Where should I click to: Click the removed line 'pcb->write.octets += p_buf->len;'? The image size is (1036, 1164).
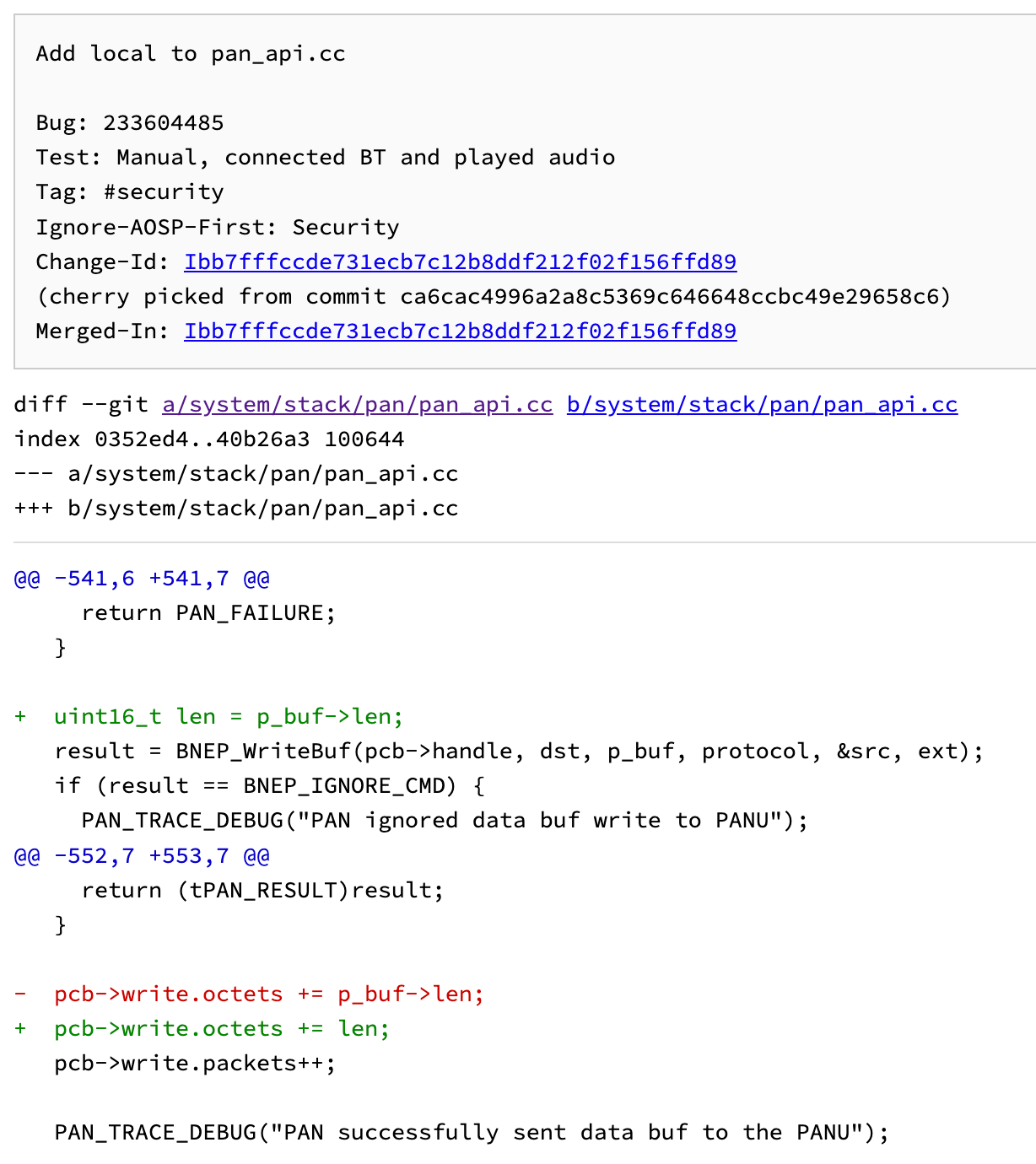(x=269, y=994)
